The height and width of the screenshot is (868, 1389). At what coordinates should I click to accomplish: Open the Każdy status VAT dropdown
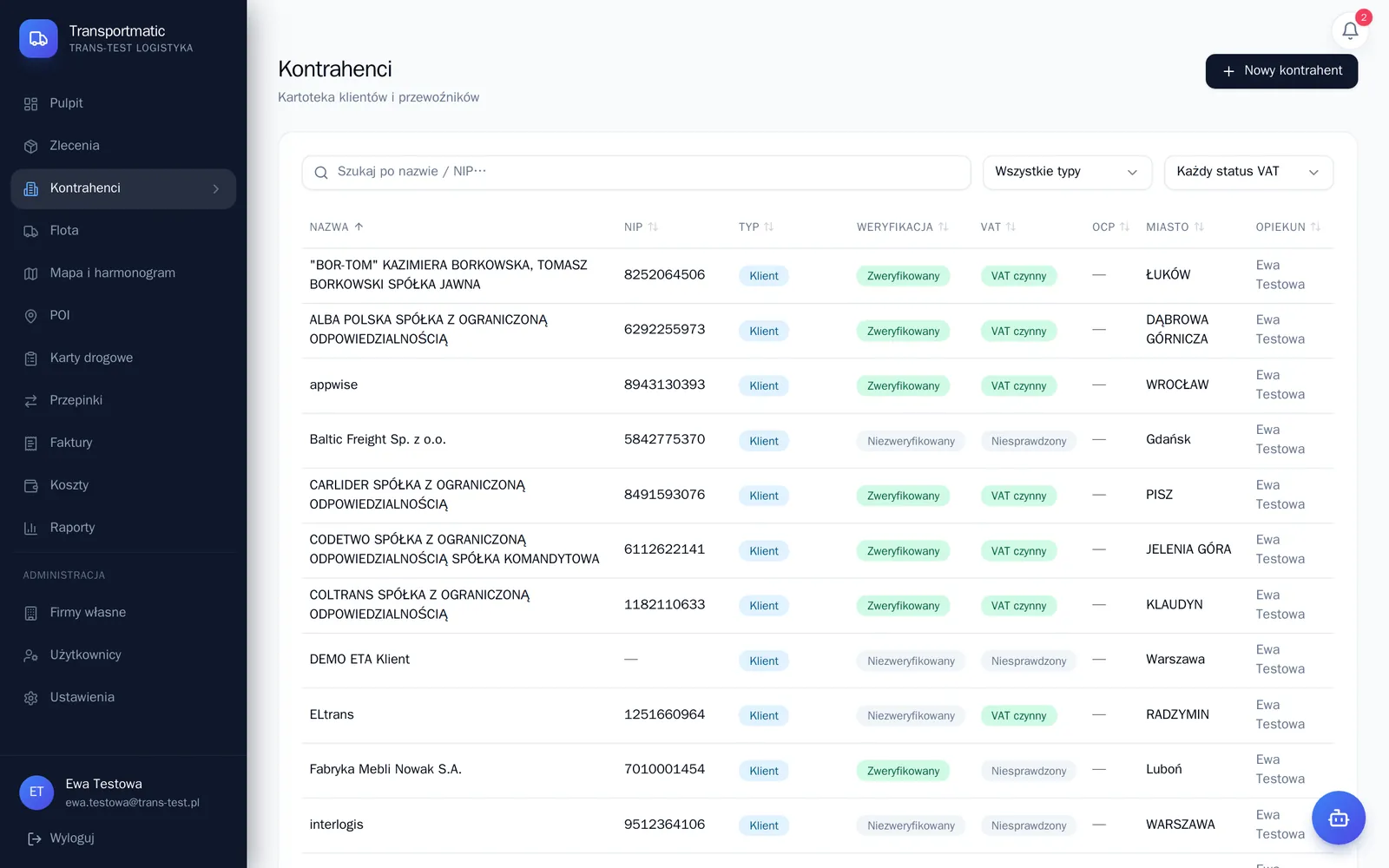tap(1248, 172)
